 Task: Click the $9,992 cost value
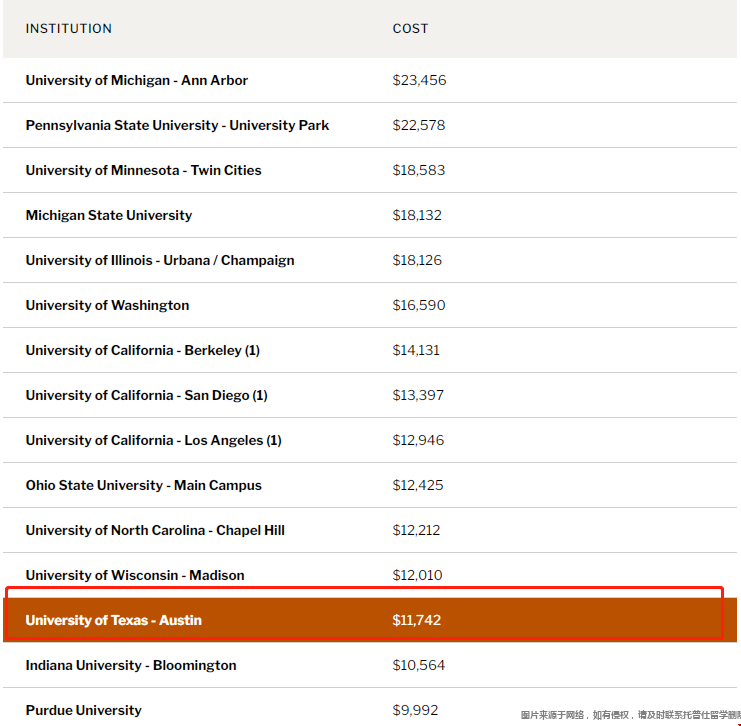pyautogui.click(x=415, y=710)
